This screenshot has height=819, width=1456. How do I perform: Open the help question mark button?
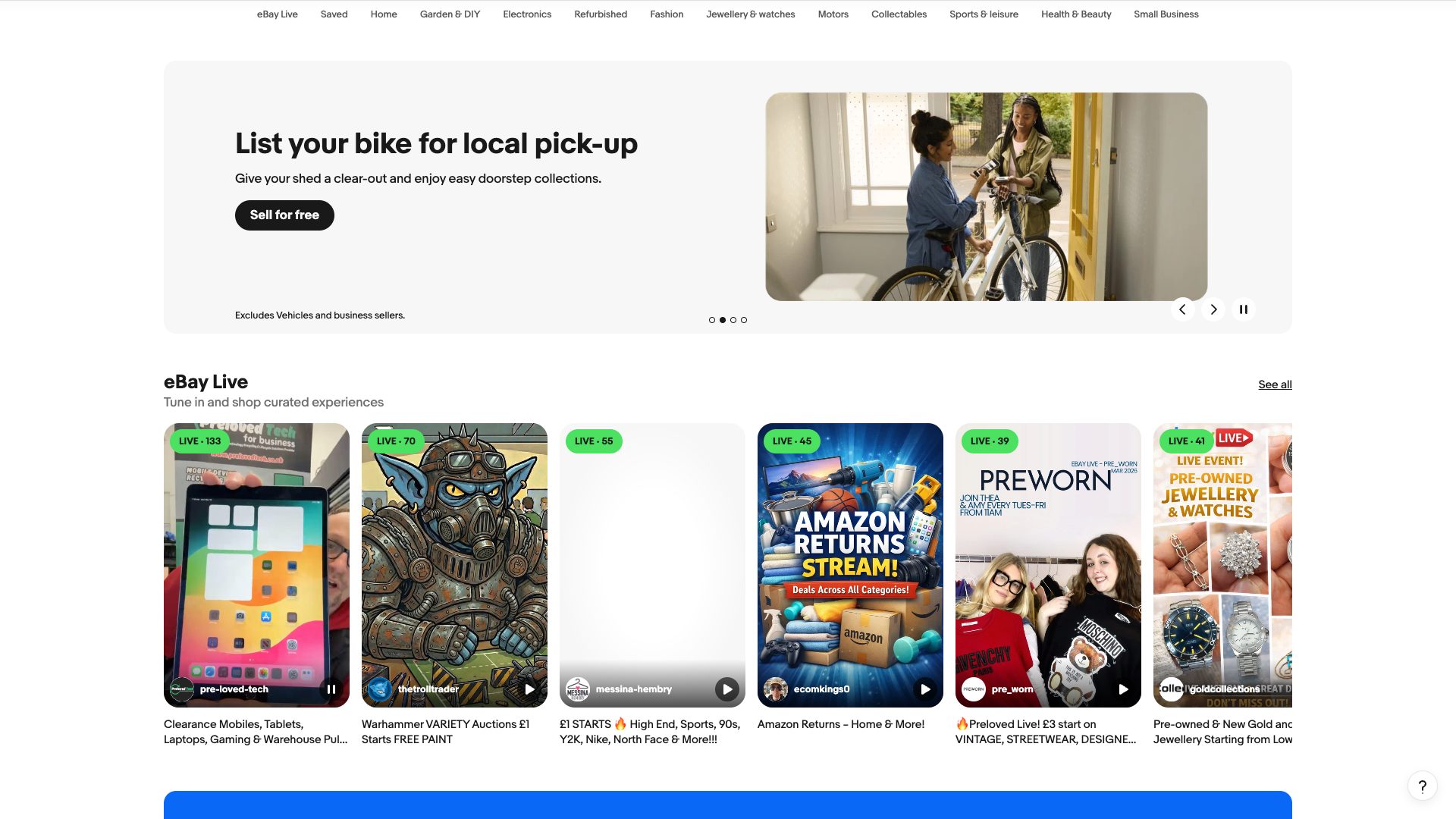1422,786
